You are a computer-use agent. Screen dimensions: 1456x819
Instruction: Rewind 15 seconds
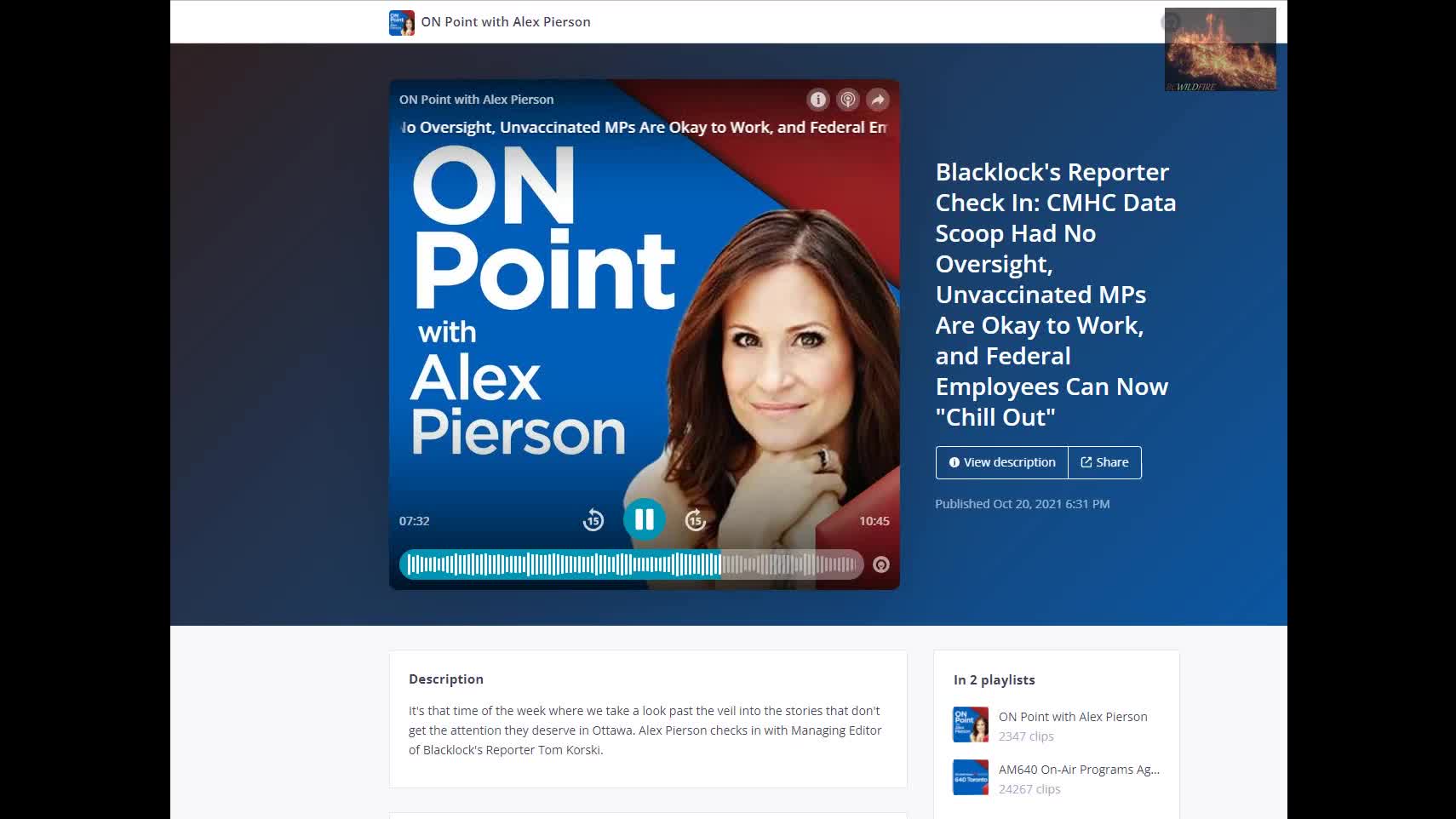593,519
